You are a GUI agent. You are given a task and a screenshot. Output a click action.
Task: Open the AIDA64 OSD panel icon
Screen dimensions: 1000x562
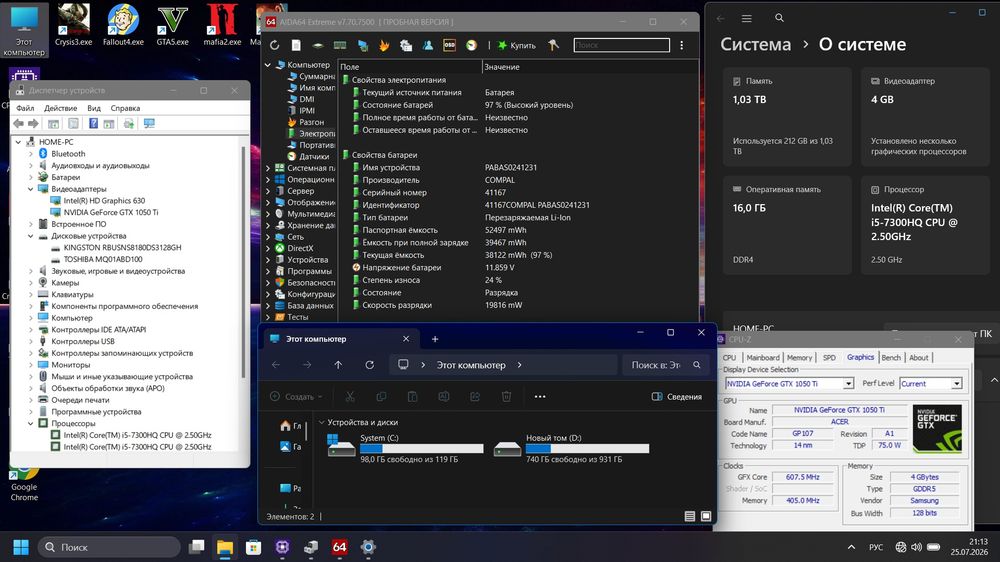click(x=449, y=45)
